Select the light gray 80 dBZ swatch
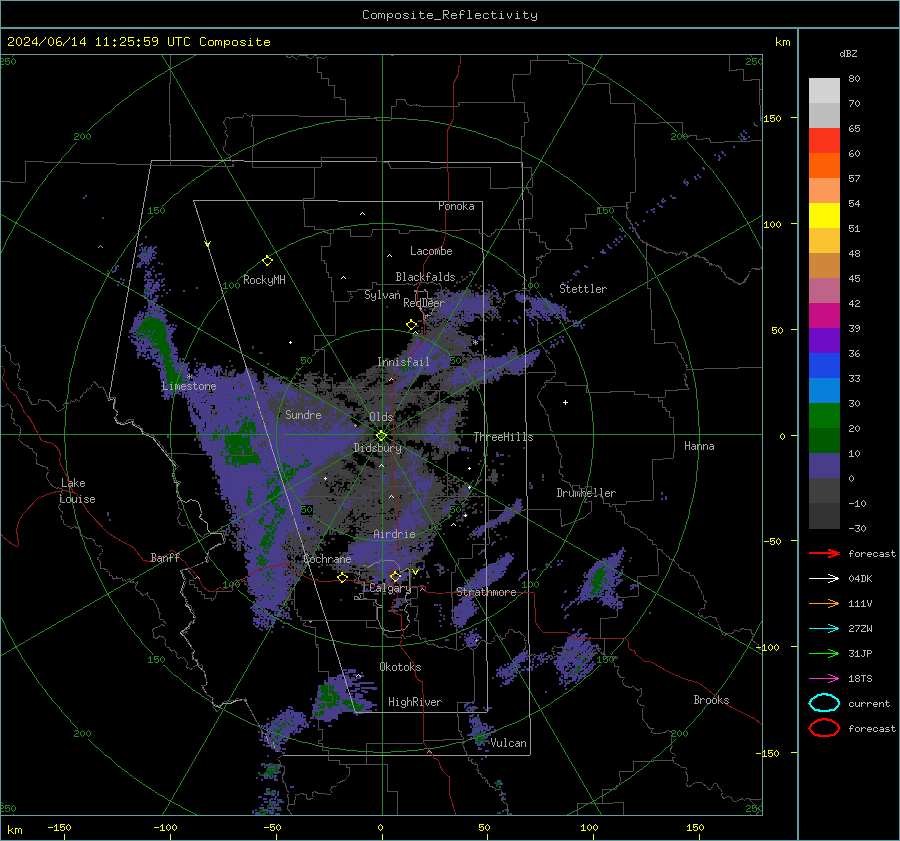The image size is (900, 841). coord(824,90)
